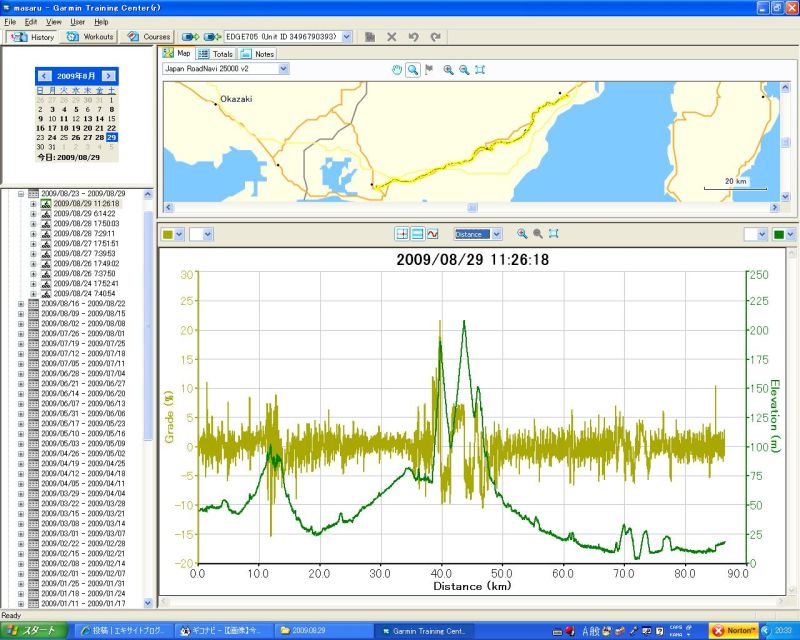Open the Japan RoadNavi map product dropdown
The width and height of the screenshot is (800, 640).
[284, 69]
